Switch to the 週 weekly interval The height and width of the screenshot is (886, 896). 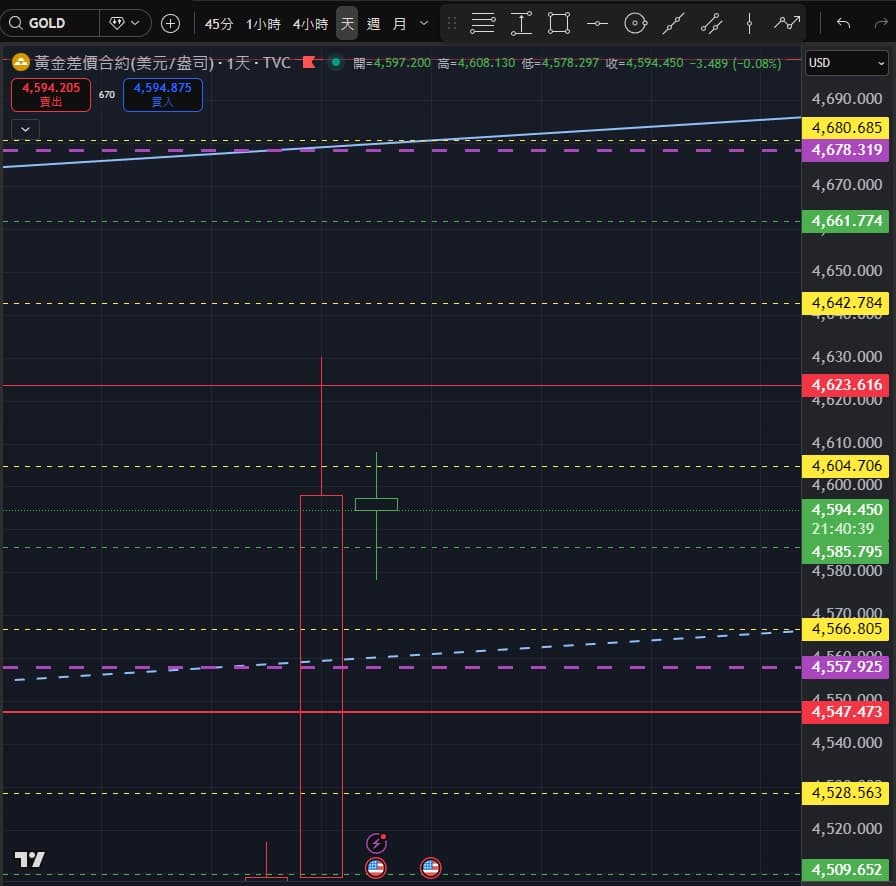pyautogui.click(x=374, y=23)
